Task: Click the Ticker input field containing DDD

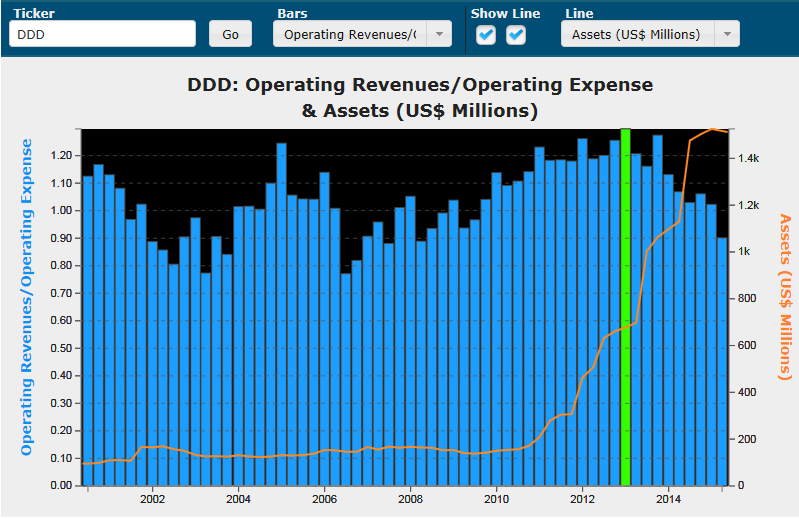Action: click(x=102, y=34)
